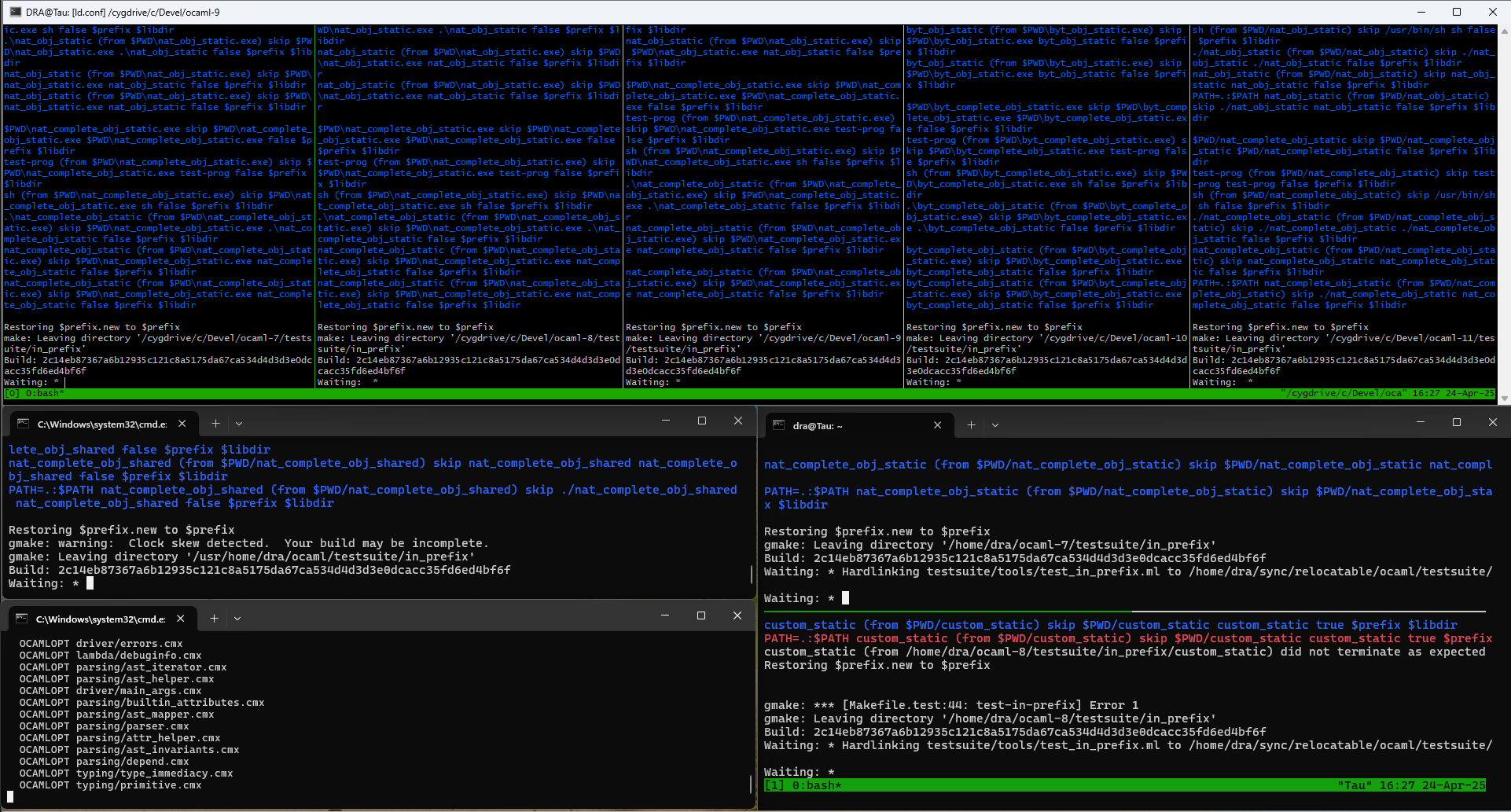The width and height of the screenshot is (1511, 812).
Task: Maximize the OCAMLOPT terminal window
Action: click(701, 615)
